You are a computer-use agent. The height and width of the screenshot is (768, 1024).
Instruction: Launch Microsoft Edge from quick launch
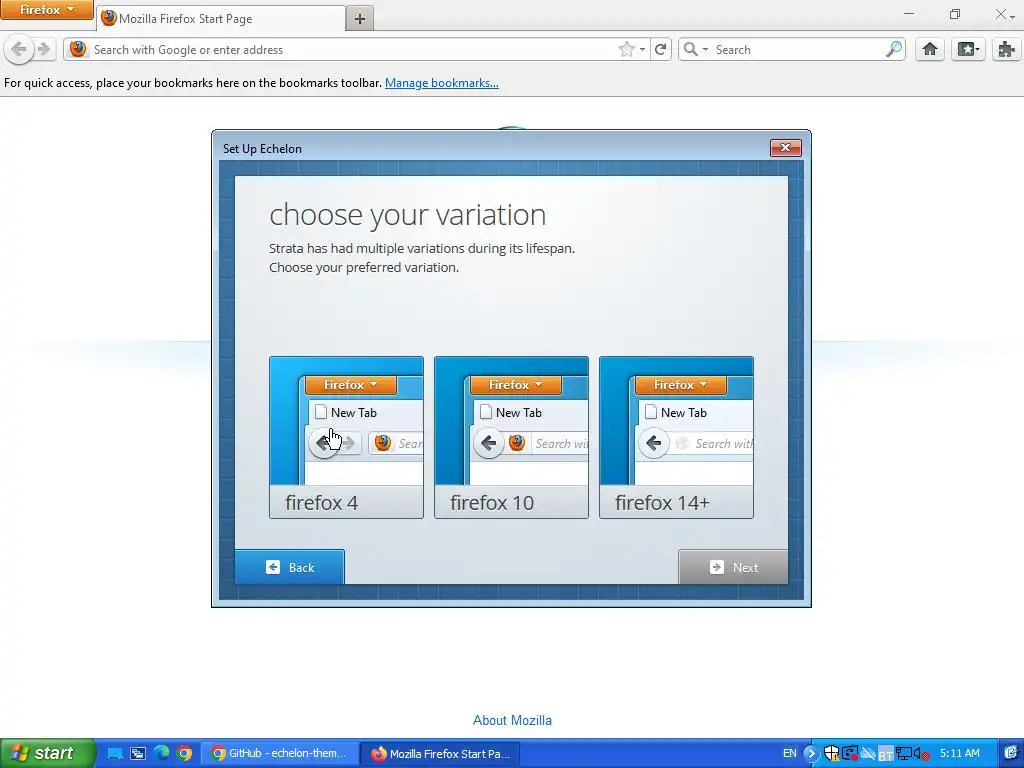tap(161, 753)
